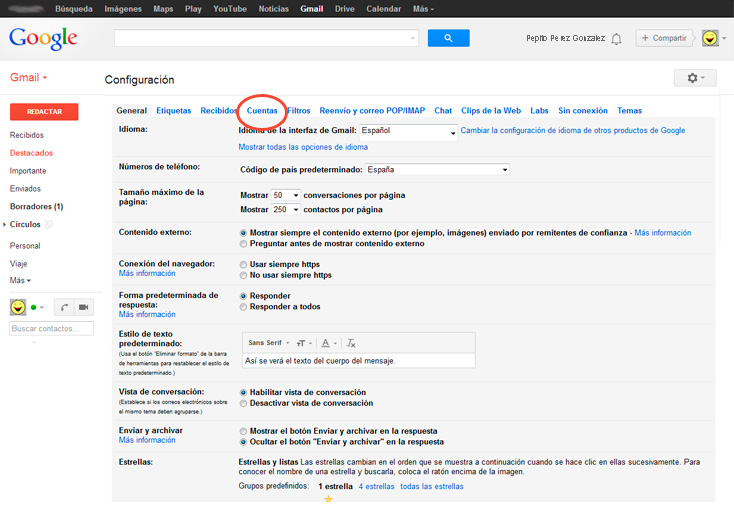Screen dimensions: 734x507
Task: Open Enviados folder in sidebar
Action: (25, 189)
